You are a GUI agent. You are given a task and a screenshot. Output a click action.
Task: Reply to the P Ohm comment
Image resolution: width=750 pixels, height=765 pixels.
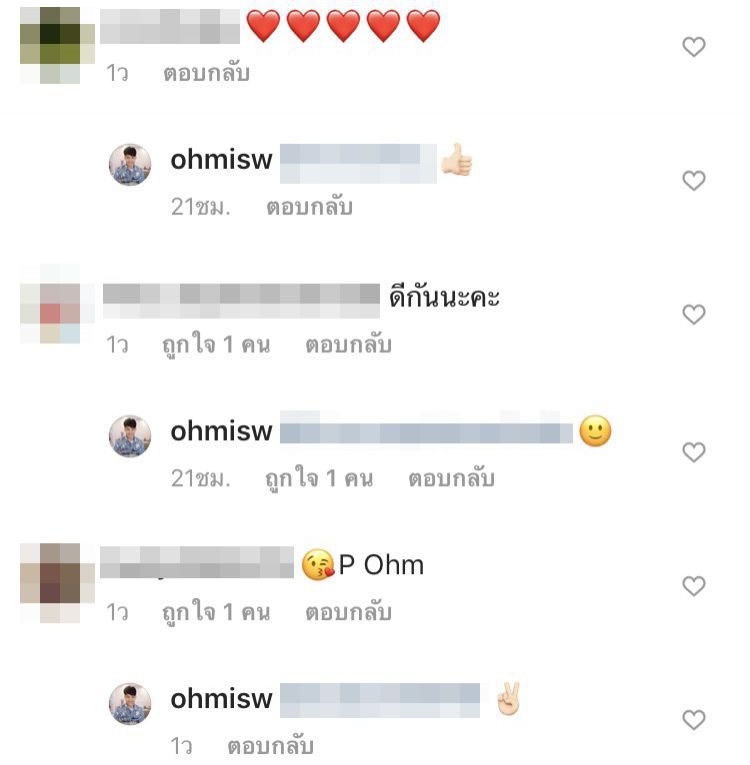[x=348, y=612]
